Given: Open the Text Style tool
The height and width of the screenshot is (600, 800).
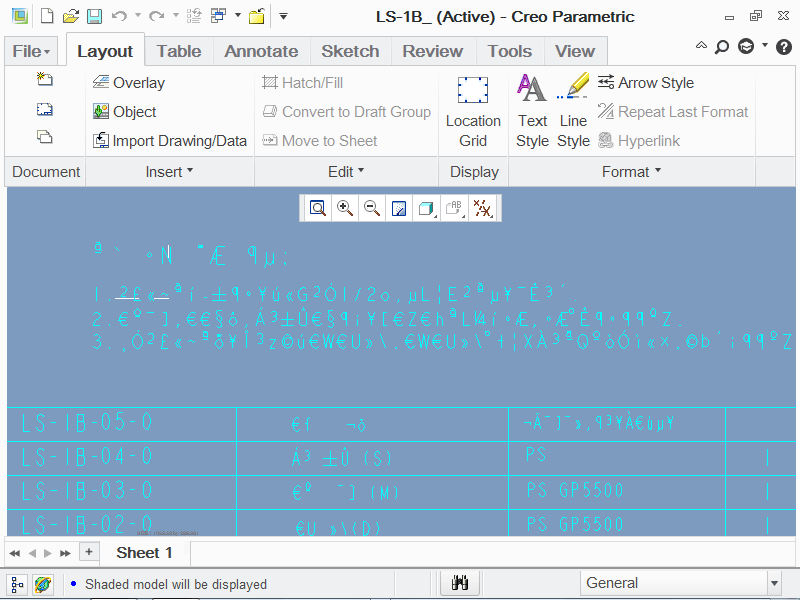Looking at the screenshot, I should [532, 111].
